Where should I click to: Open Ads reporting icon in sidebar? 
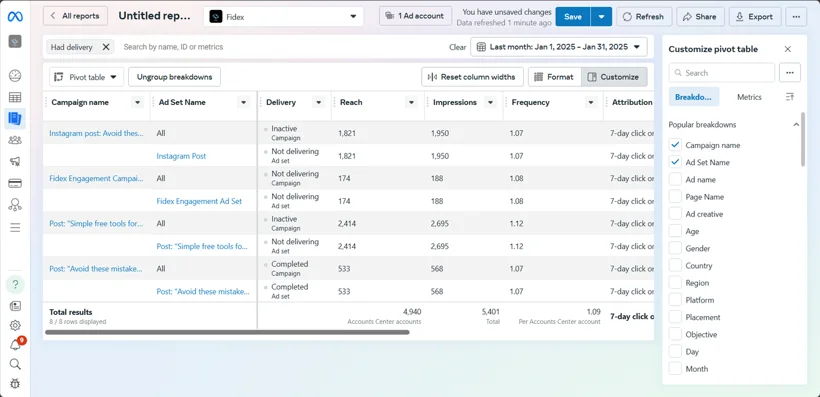click(15, 119)
